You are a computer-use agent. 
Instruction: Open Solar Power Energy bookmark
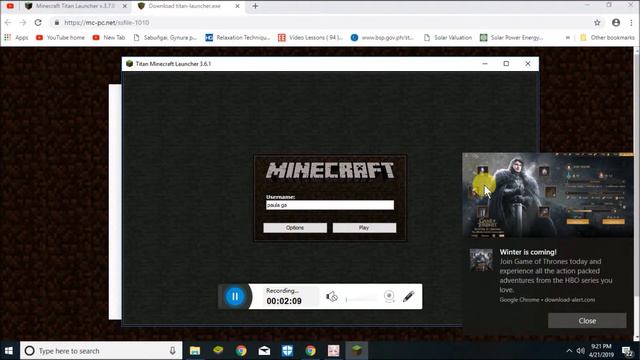point(512,38)
